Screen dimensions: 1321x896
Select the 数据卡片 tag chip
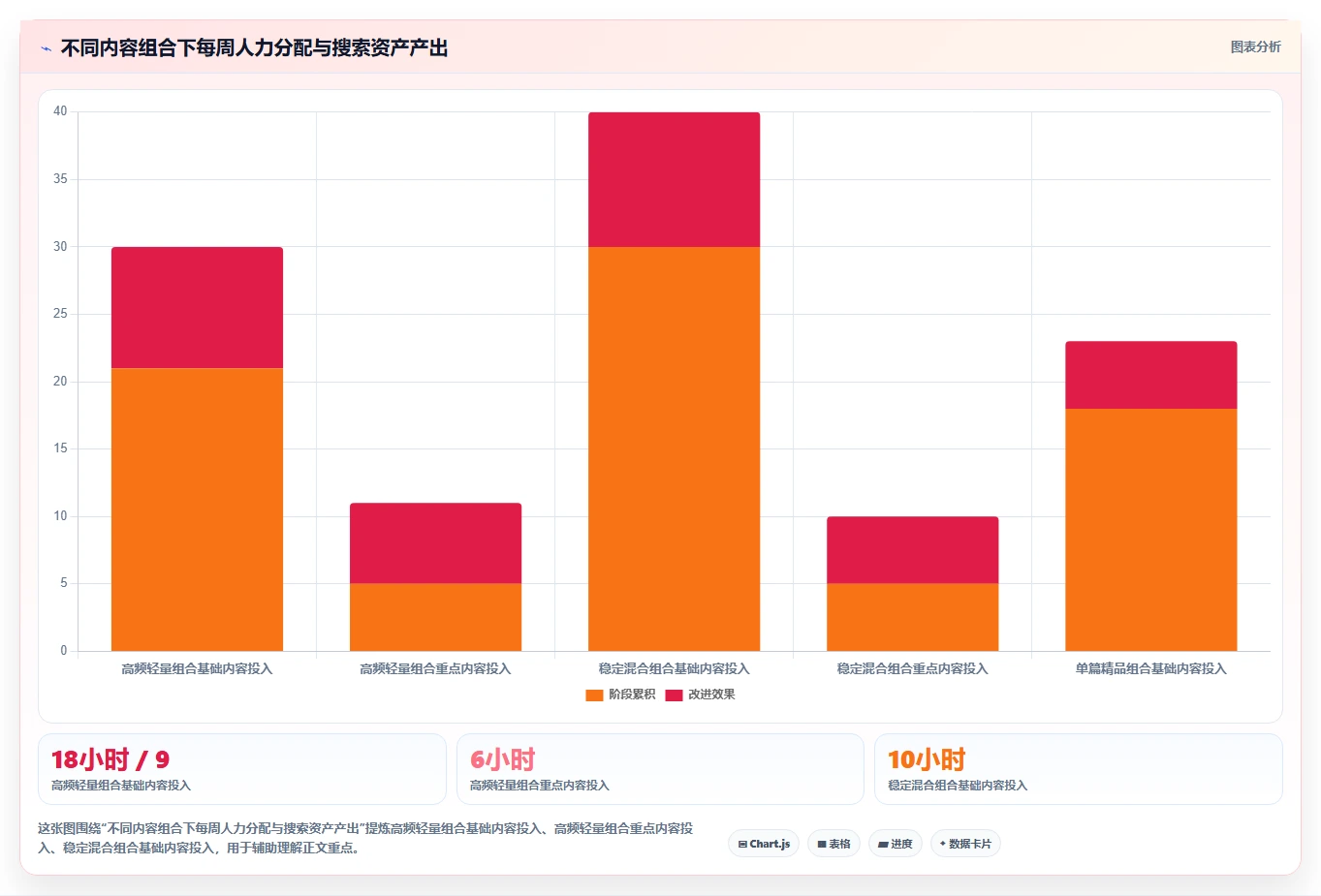coord(965,844)
